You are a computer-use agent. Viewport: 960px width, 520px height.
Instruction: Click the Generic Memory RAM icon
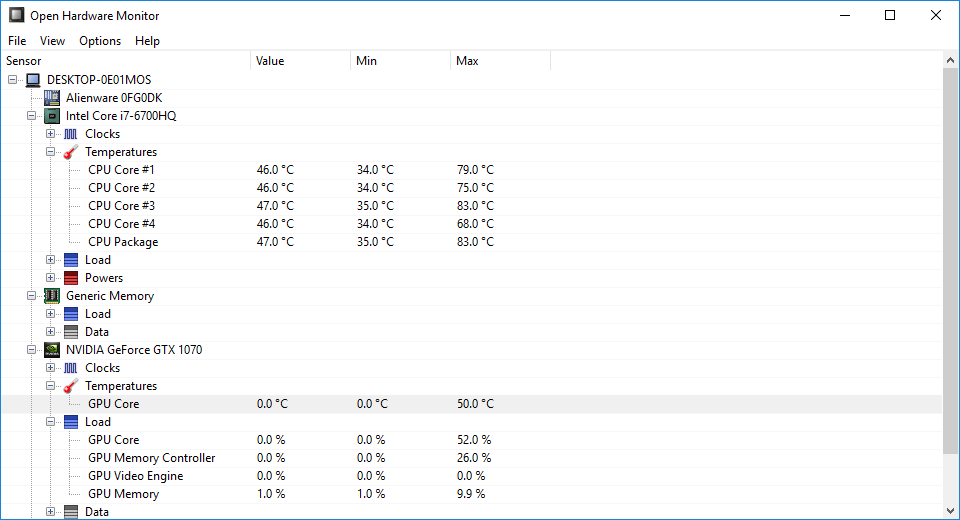52,296
